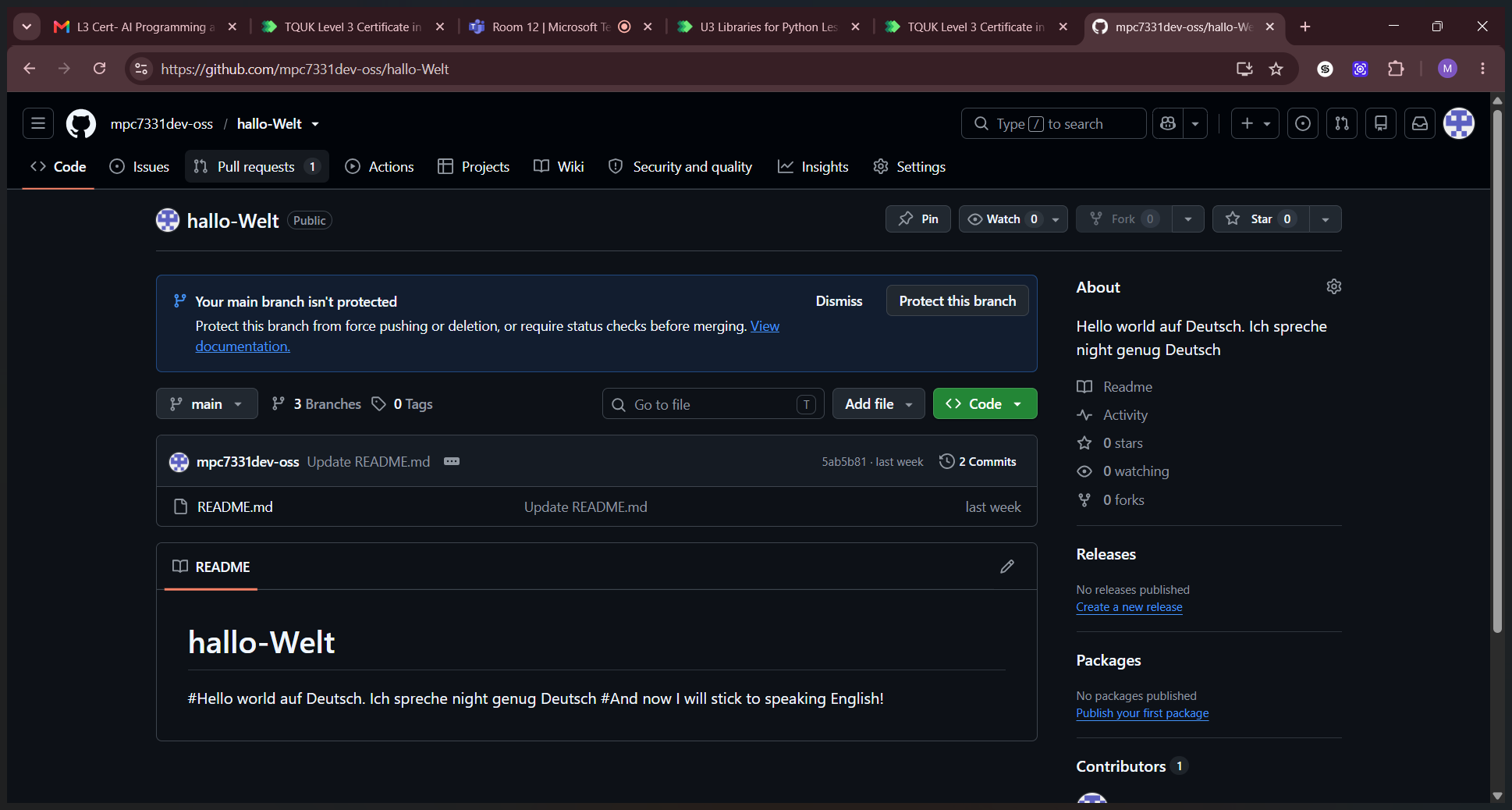Click the S extension icon
1512x810 pixels.
pos(1325,69)
